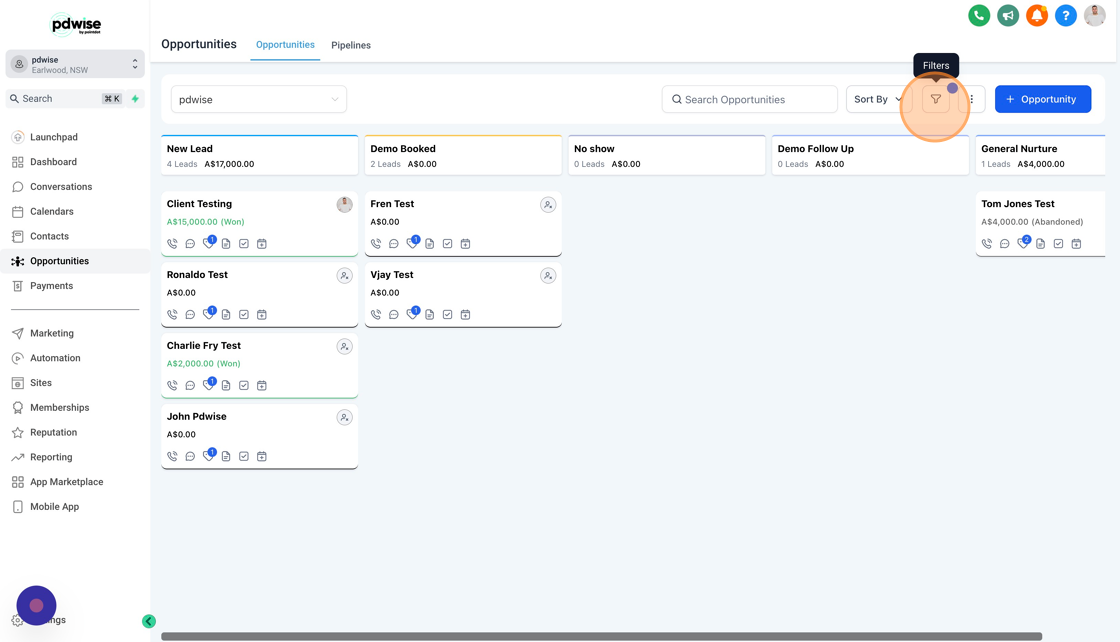
Task: Click conversation icon on Charlie Fry Test card
Action: point(190,385)
